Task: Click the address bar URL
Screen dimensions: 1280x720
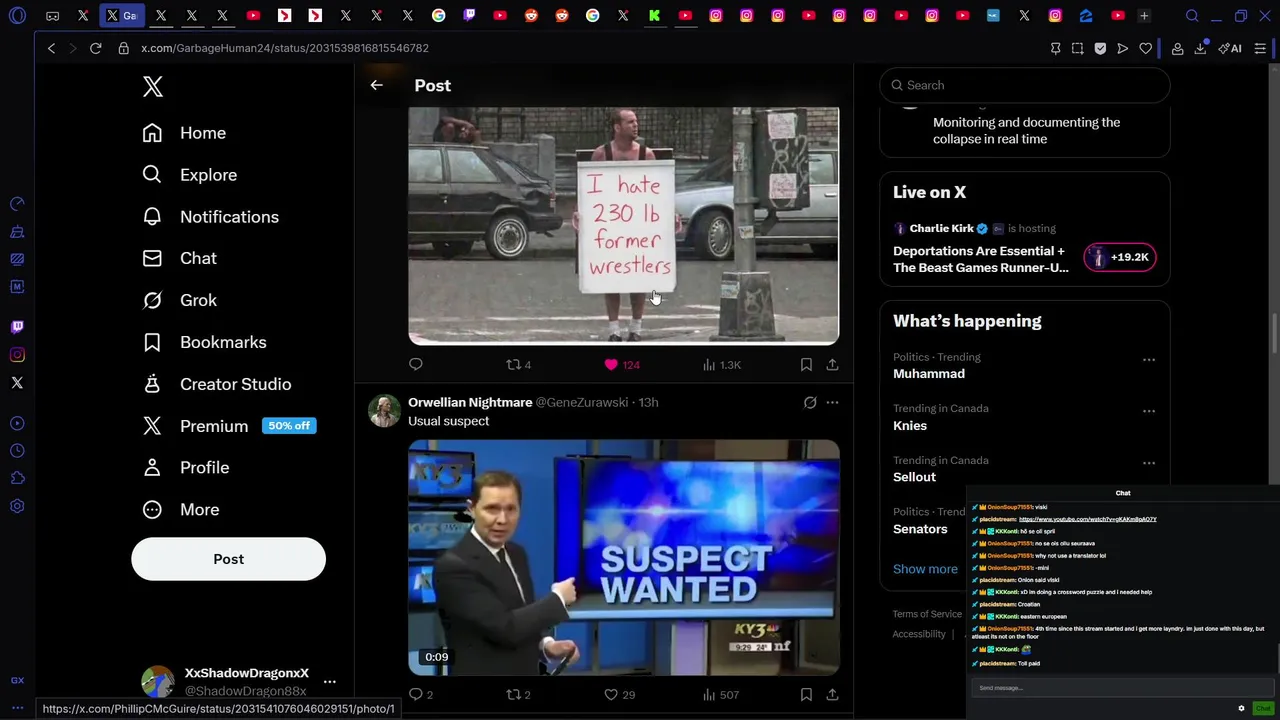Action: tap(285, 48)
